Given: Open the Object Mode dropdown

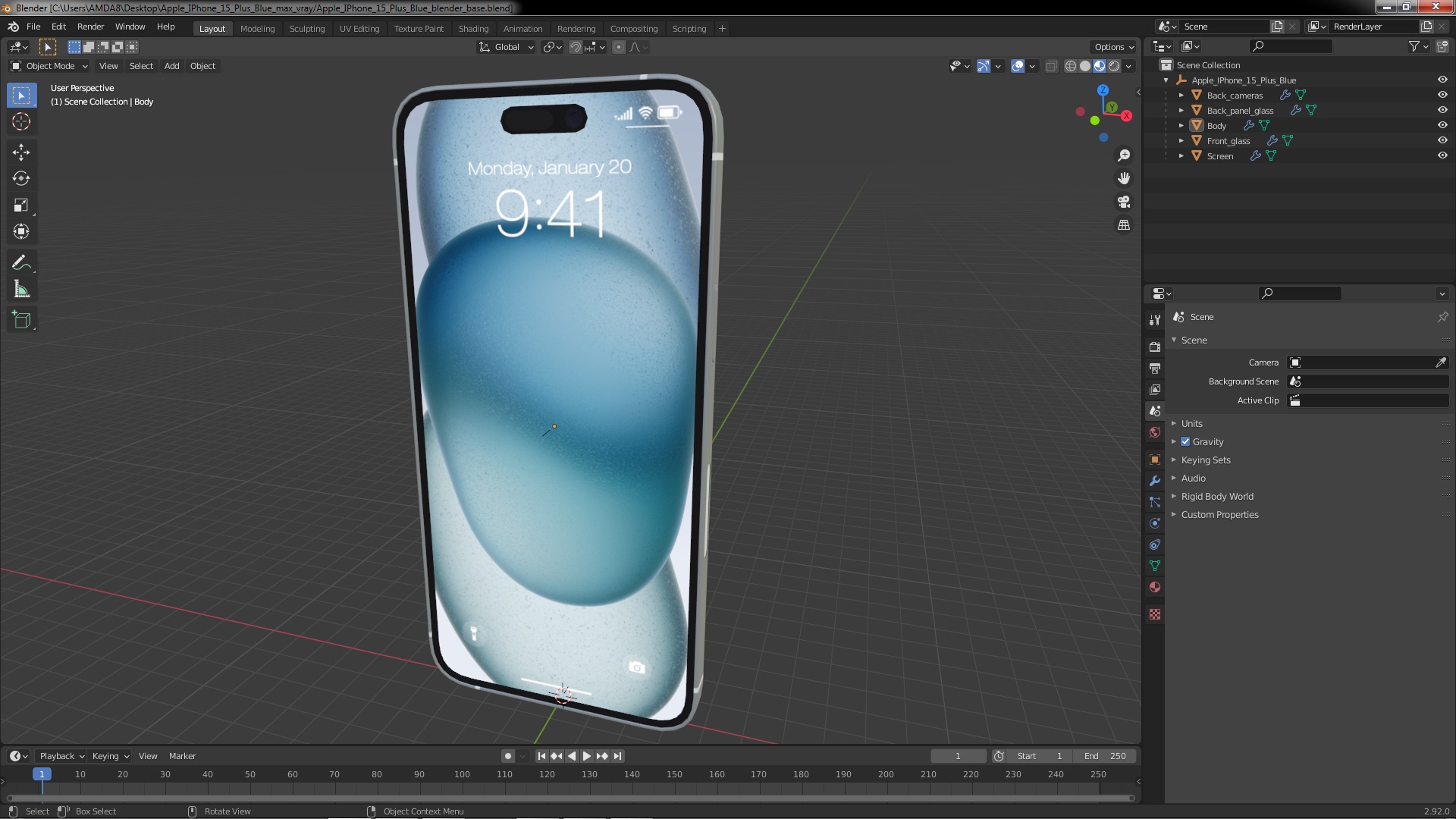Looking at the screenshot, I should pyautogui.click(x=49, y=66).
